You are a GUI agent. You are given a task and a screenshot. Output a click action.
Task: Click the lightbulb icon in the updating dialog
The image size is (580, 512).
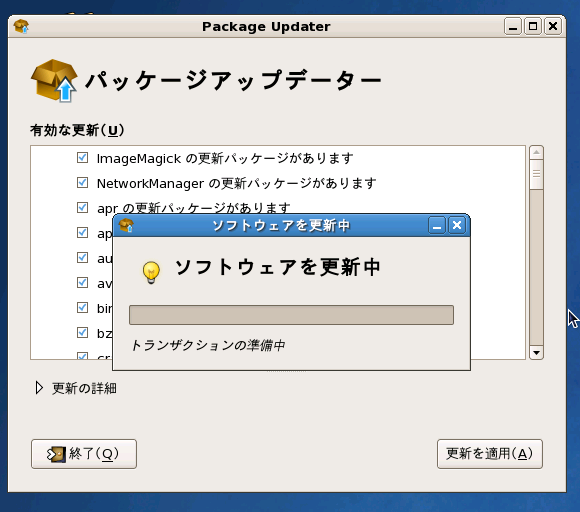(151, 272)
